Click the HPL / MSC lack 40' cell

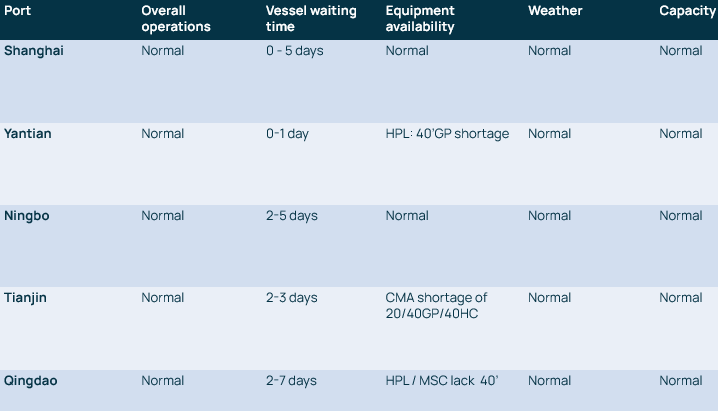441,381
